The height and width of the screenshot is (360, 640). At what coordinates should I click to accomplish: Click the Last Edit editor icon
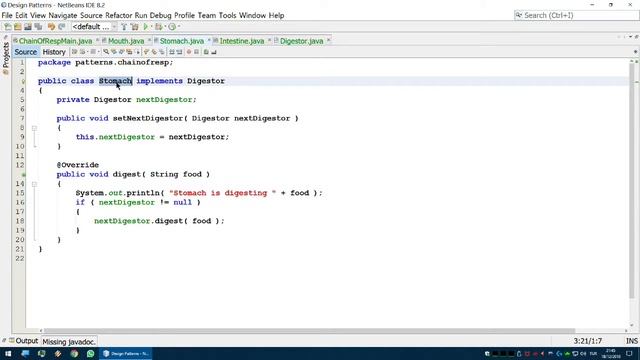click(x=74, y=52)
